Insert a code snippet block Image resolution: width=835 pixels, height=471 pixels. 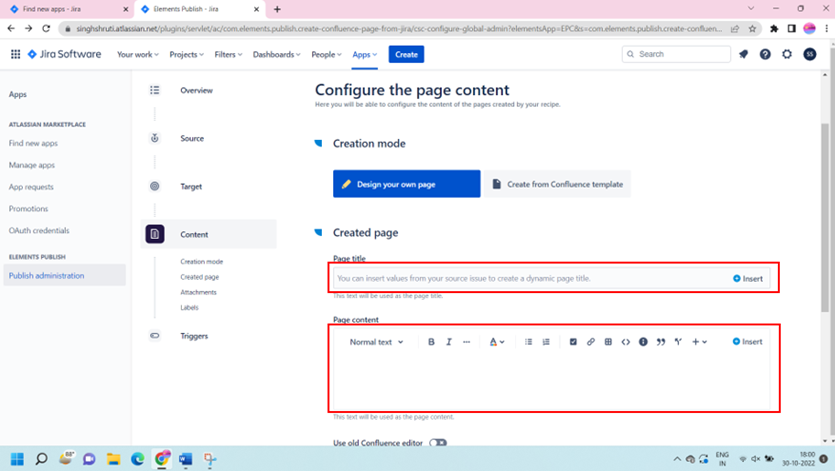626,342
